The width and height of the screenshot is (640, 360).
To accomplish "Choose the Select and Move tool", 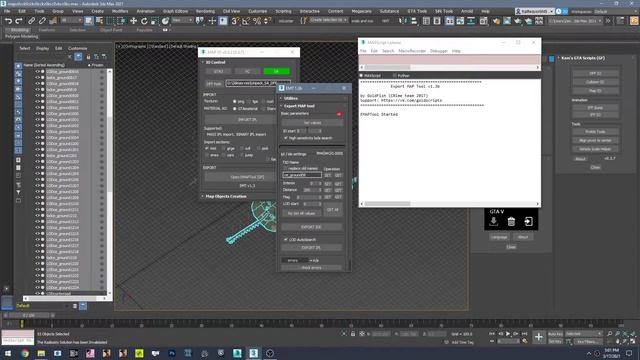I will (x=133, y=21).
